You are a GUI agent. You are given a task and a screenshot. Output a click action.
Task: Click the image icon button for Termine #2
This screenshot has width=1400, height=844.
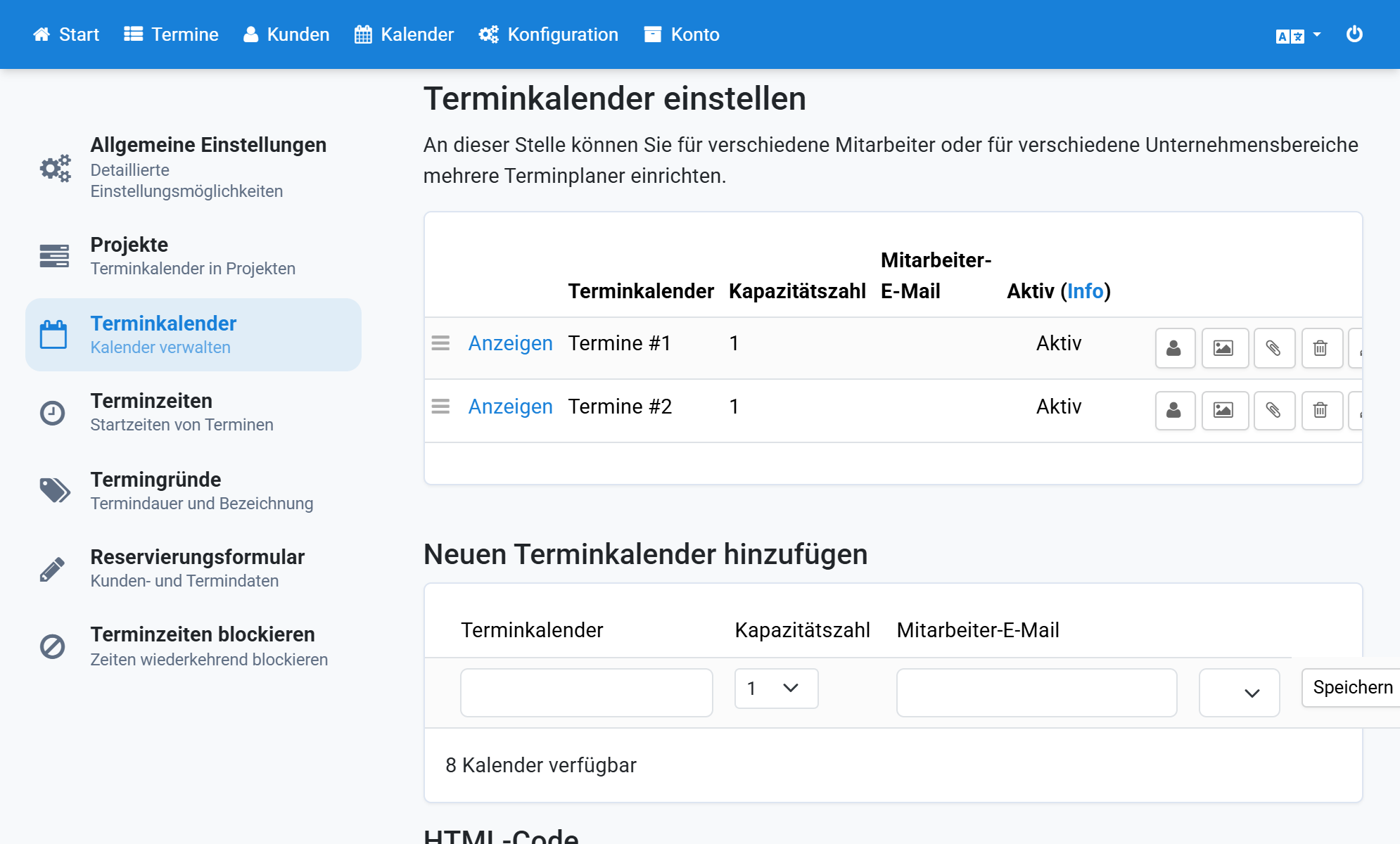pos(1225,410)
